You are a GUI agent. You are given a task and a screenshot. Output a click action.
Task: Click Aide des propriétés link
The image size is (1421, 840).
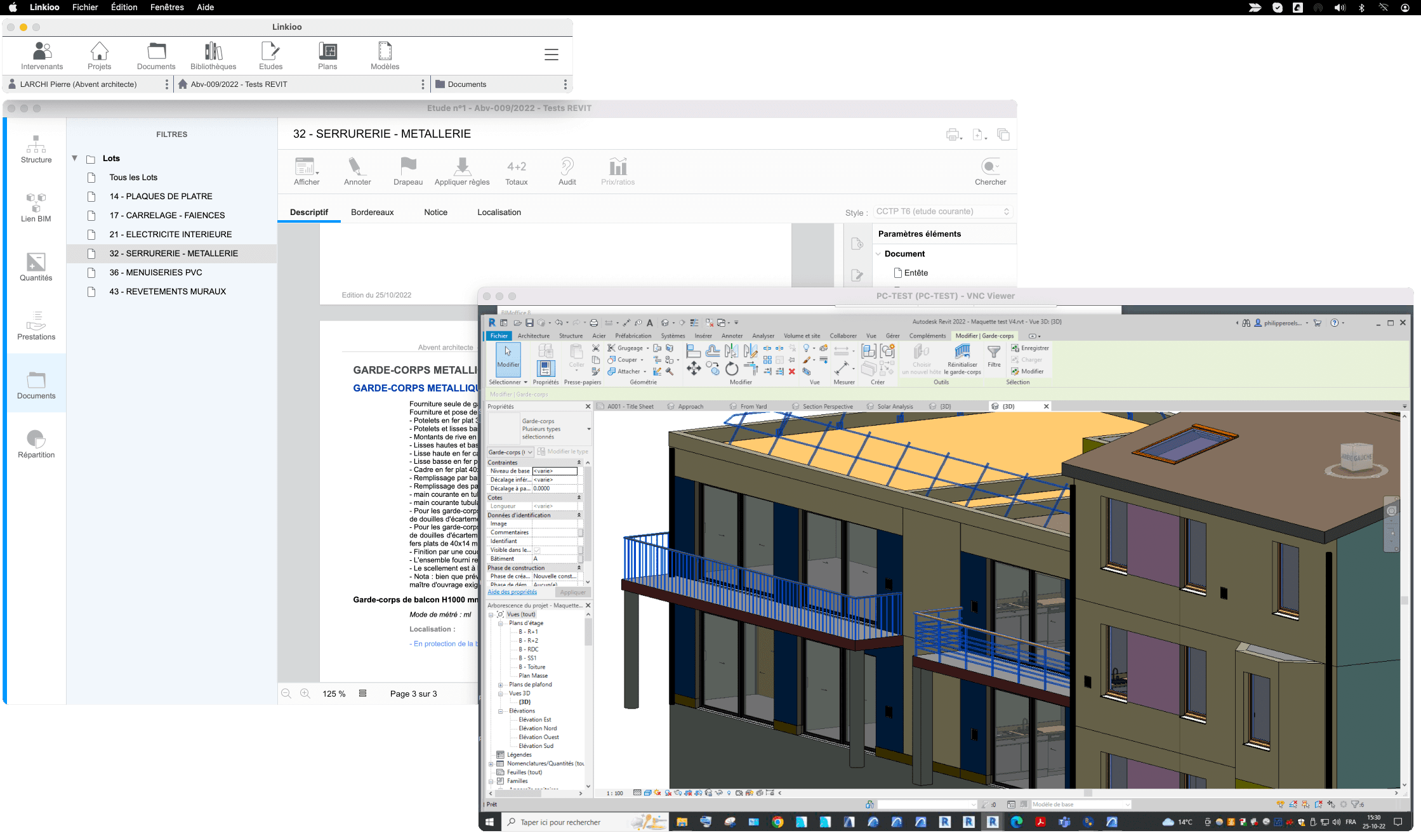(x=512, y=592)
